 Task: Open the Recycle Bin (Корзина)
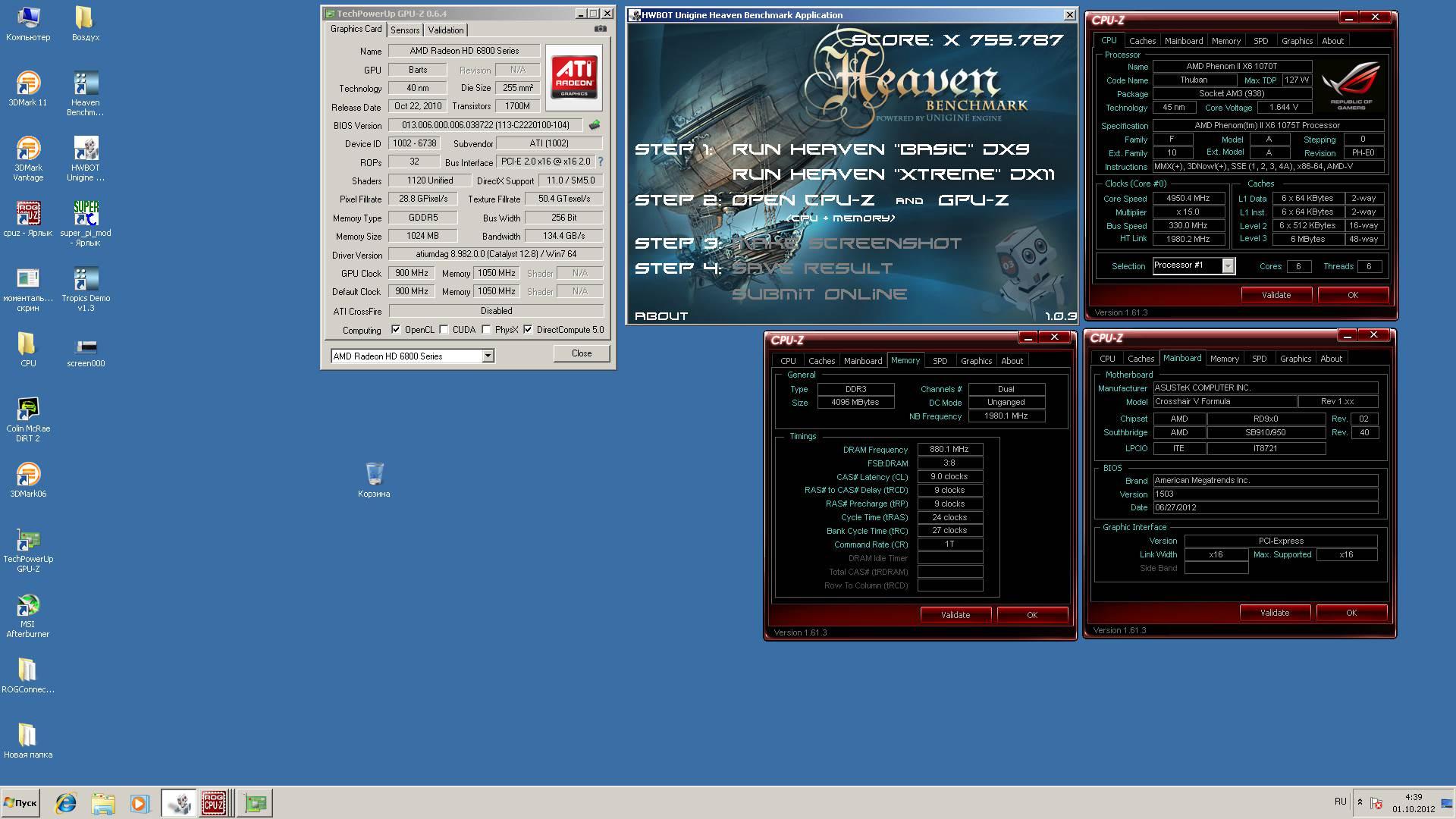click(374, 480)
